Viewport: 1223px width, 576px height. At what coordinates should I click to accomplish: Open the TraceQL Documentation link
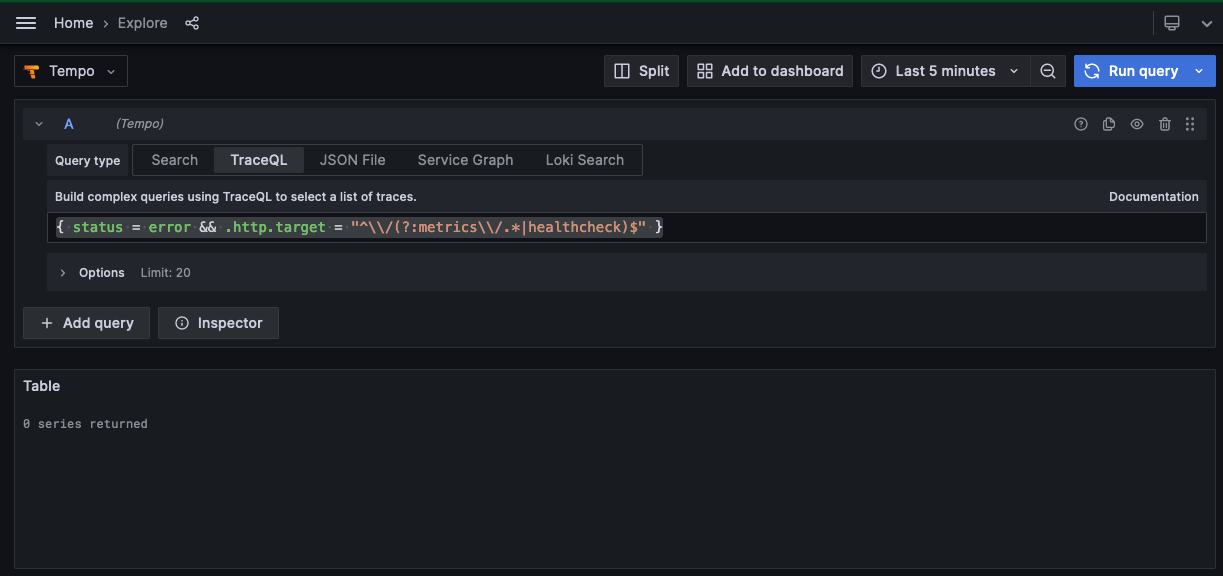pyautogui.click(x=1153, y=196)
